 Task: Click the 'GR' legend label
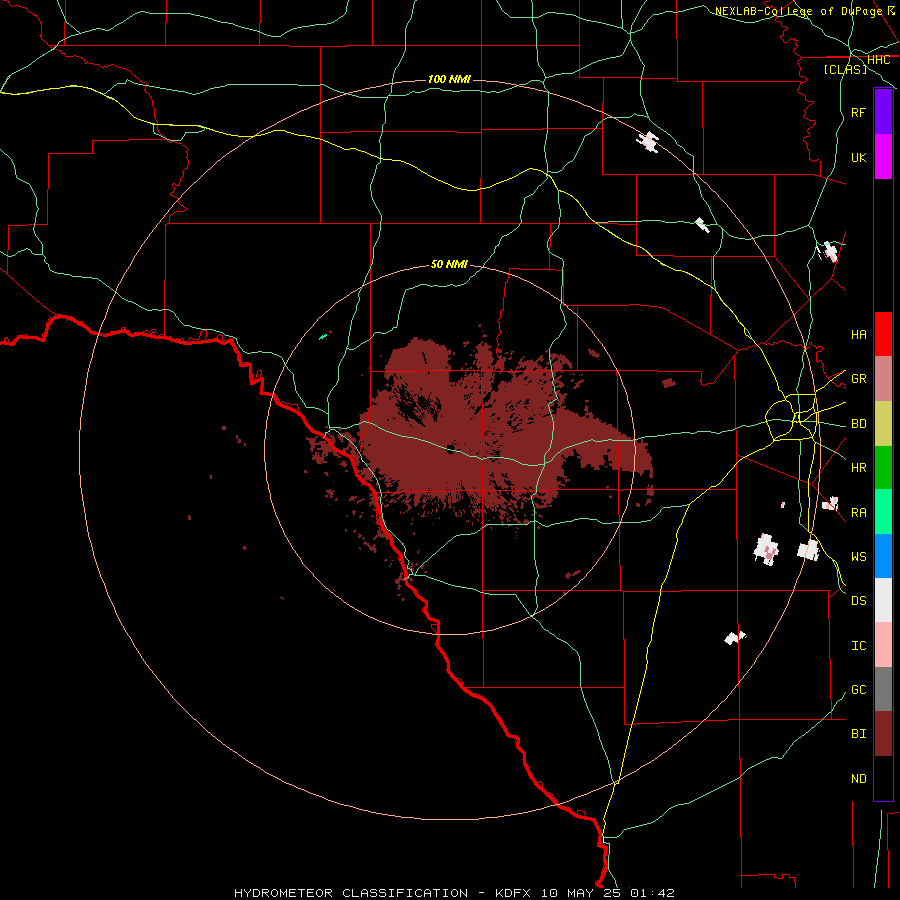click(858, 379)
